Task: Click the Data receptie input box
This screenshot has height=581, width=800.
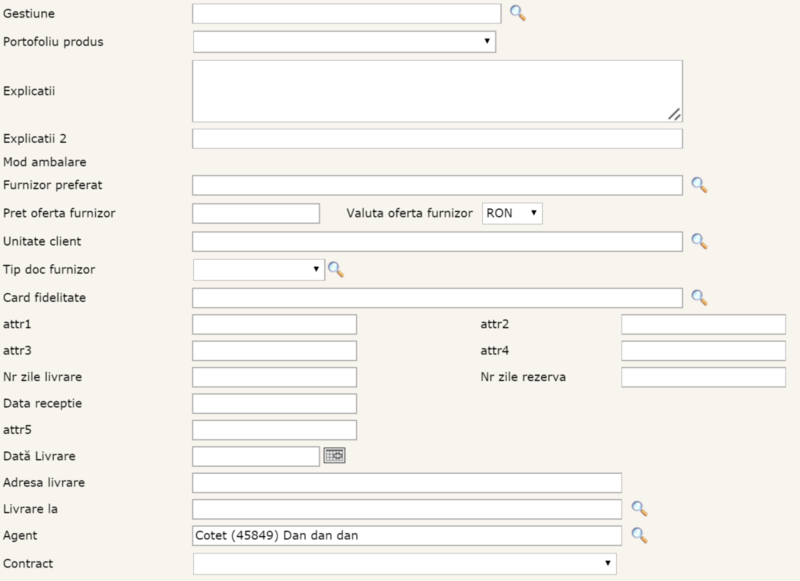Action: click(274, 403)
